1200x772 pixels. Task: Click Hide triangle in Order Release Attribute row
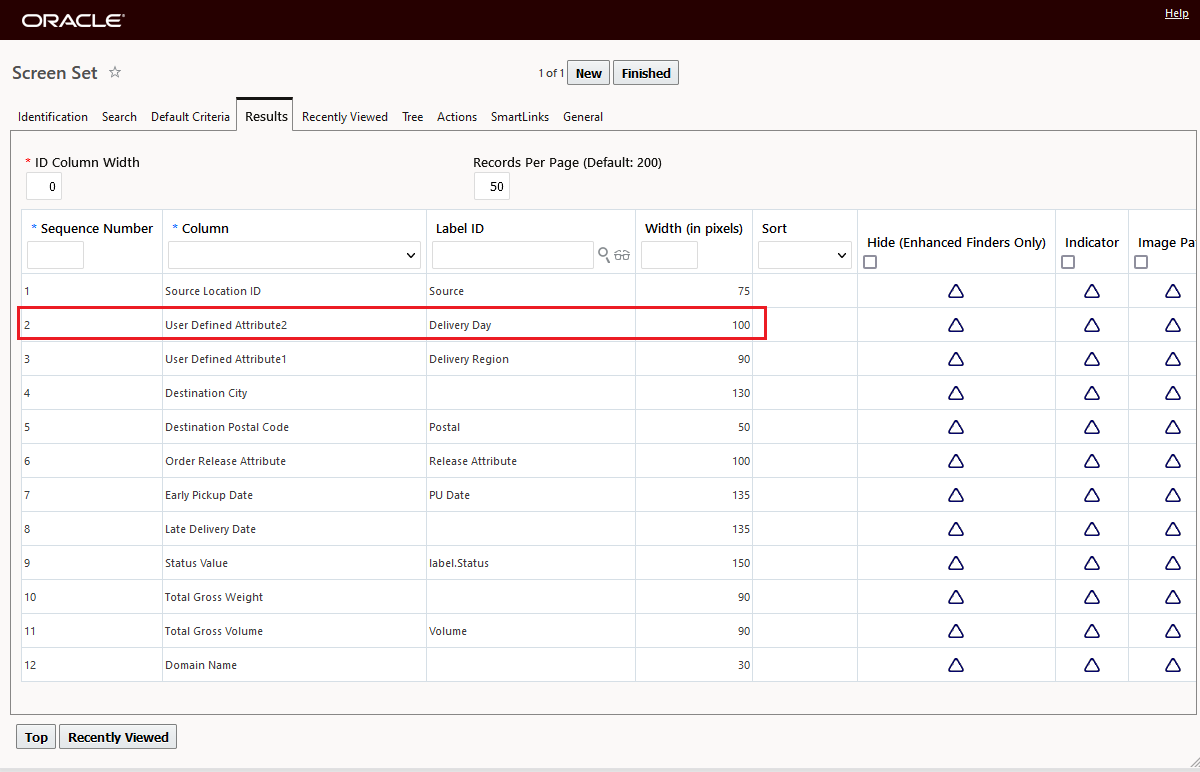pos(956,461)
